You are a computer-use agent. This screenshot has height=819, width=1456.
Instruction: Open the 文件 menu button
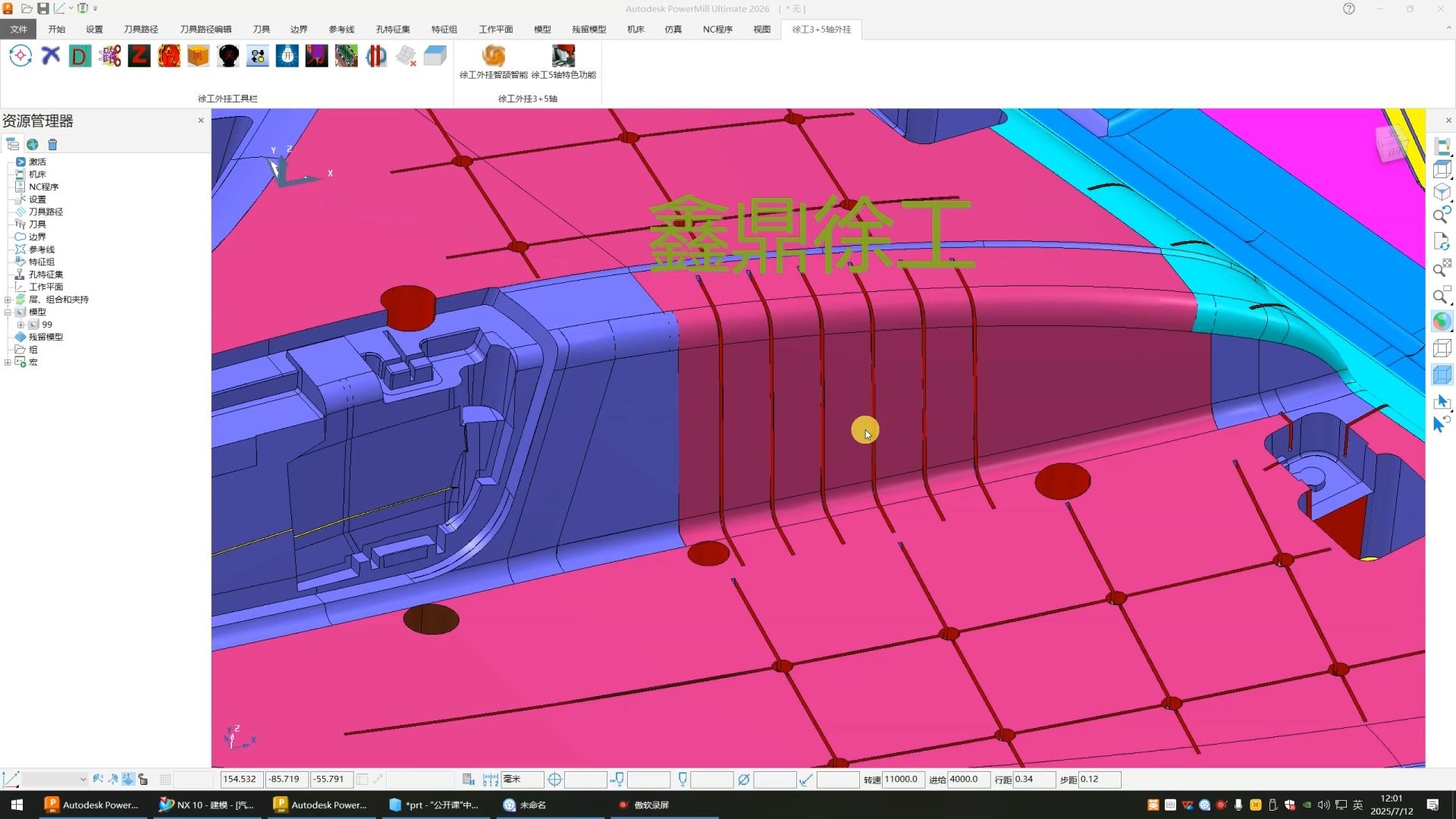[x=19, y=29]
